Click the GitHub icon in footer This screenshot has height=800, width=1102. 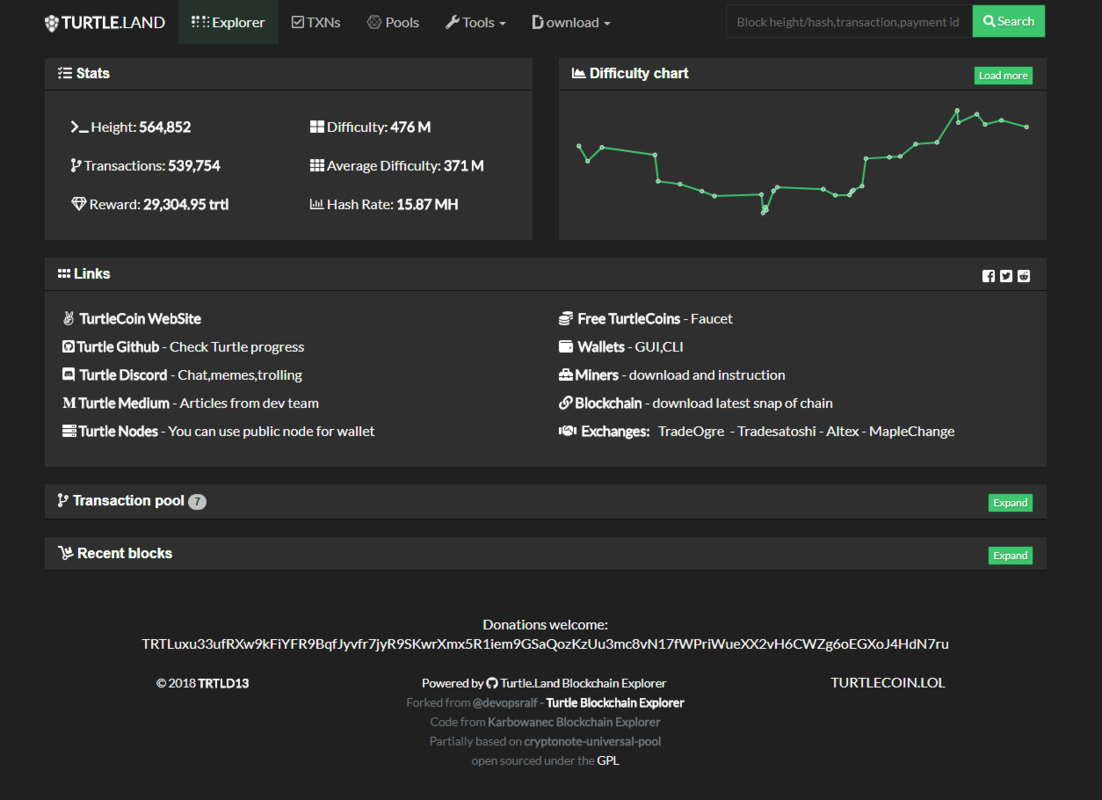(492, 683)
